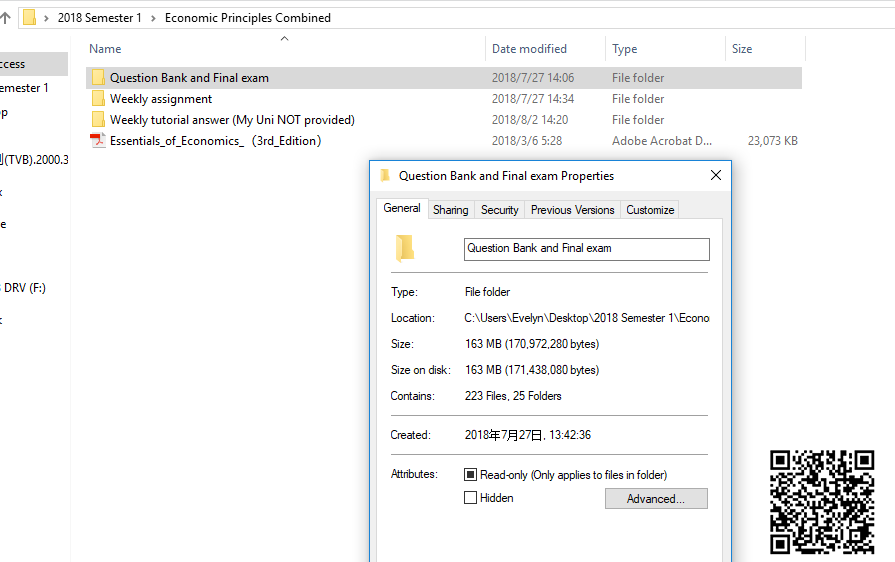Open the Previous Versions tab
The width and height of the screenshot is (895, 562).
572,210
